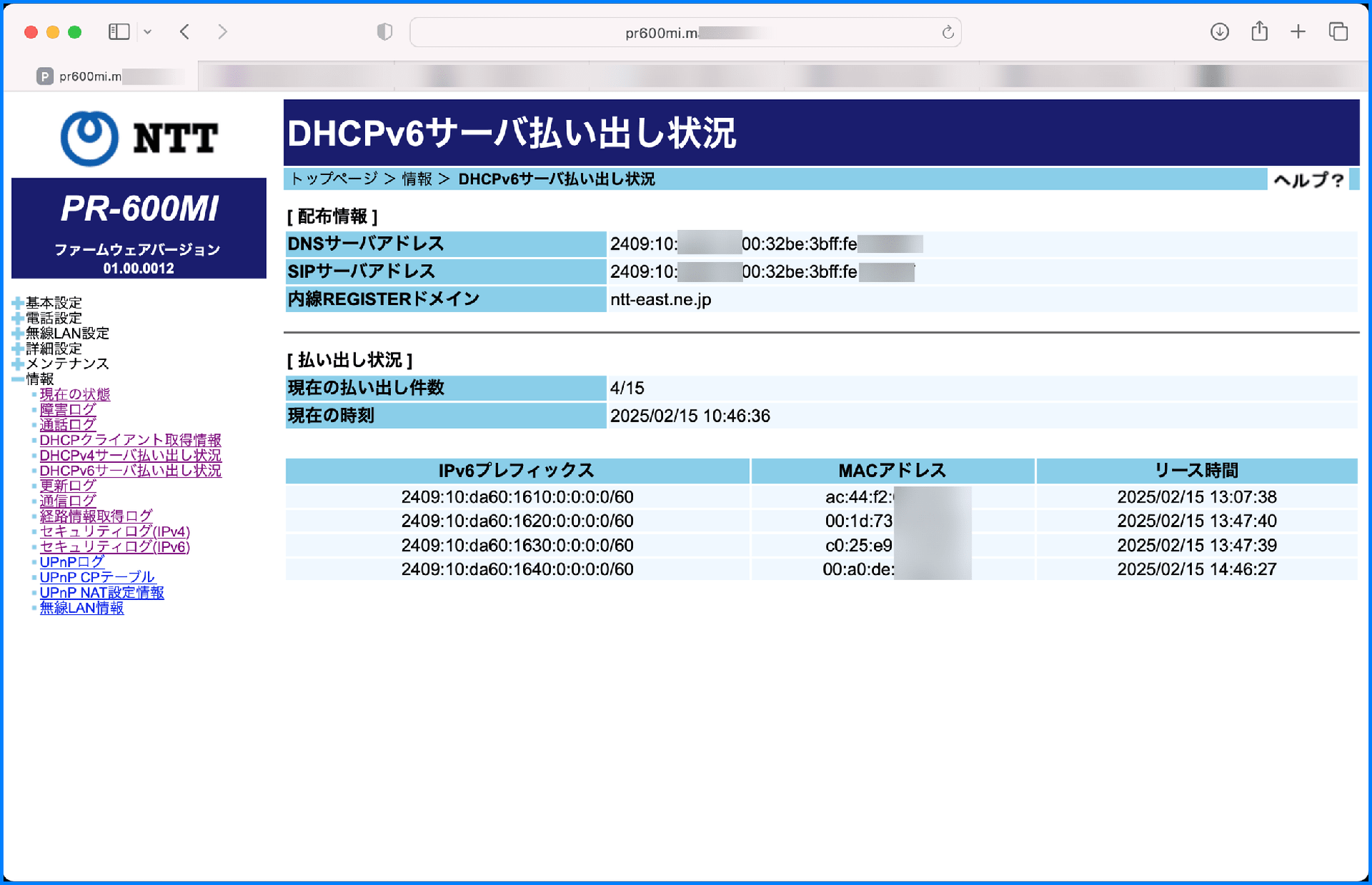
Task: Go to トップページ in breadcrumb
Action: (334, 179)
